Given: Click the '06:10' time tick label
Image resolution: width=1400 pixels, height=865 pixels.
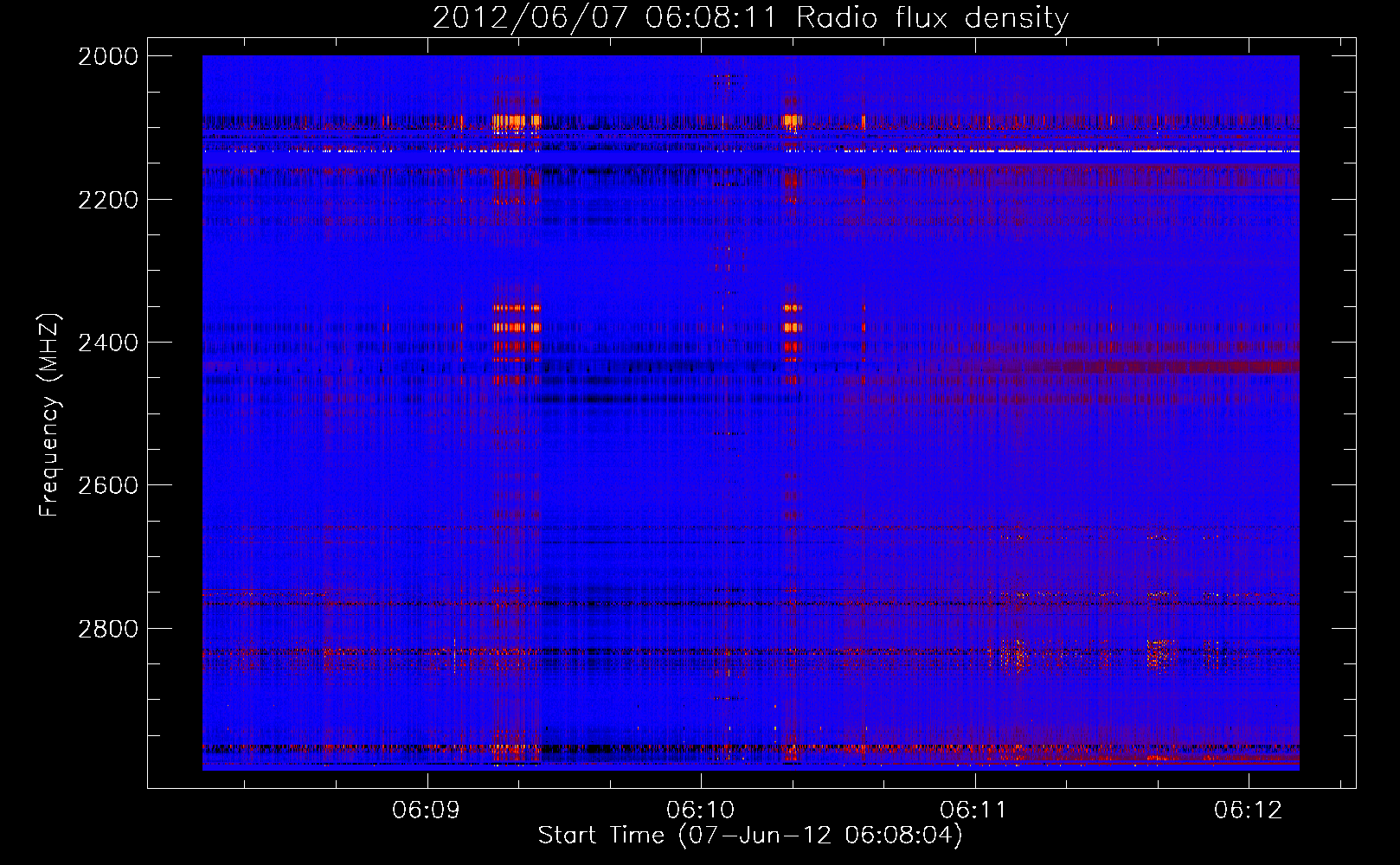Looking at the screenshot, I should tap(700, 811).
